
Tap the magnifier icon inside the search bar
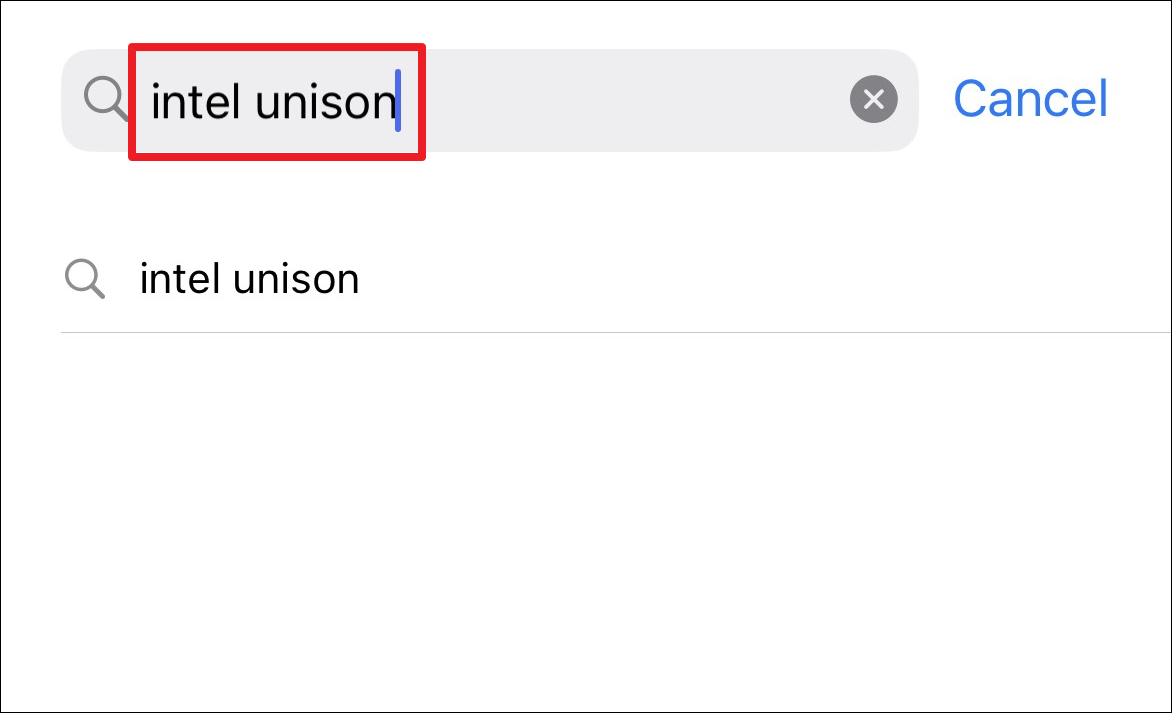click(x=105, y=99)
